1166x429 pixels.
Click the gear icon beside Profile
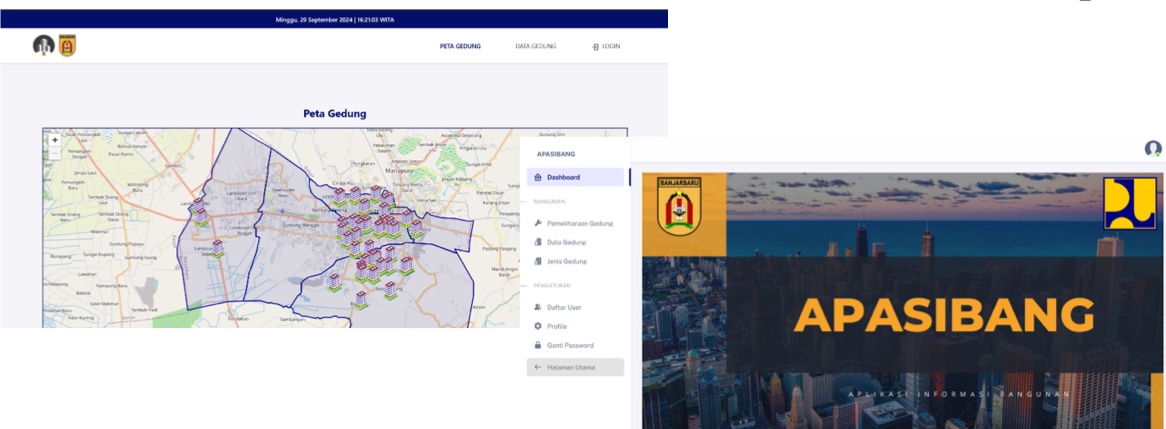(538, 326)
